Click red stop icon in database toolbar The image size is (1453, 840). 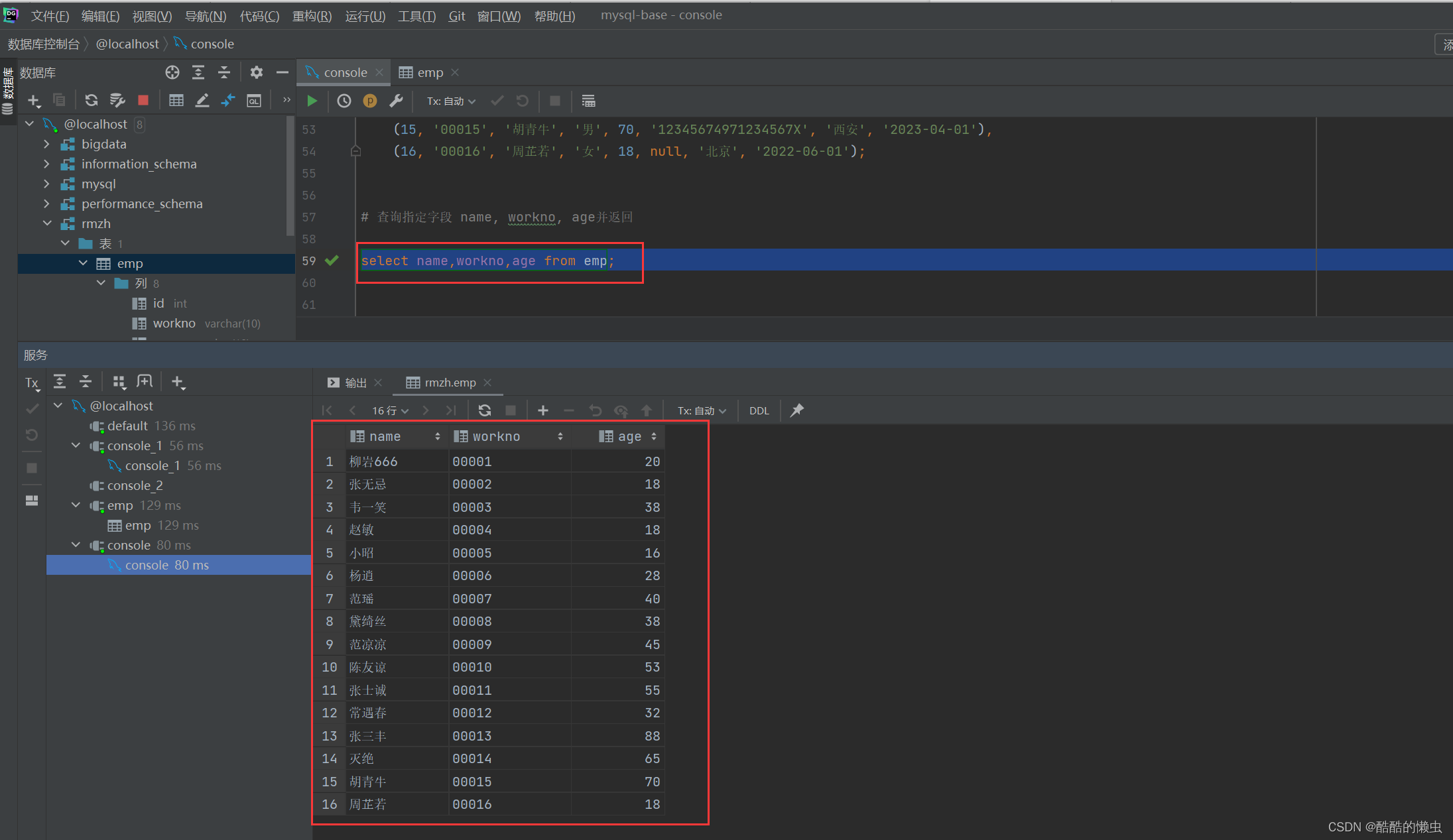[143, 100]
